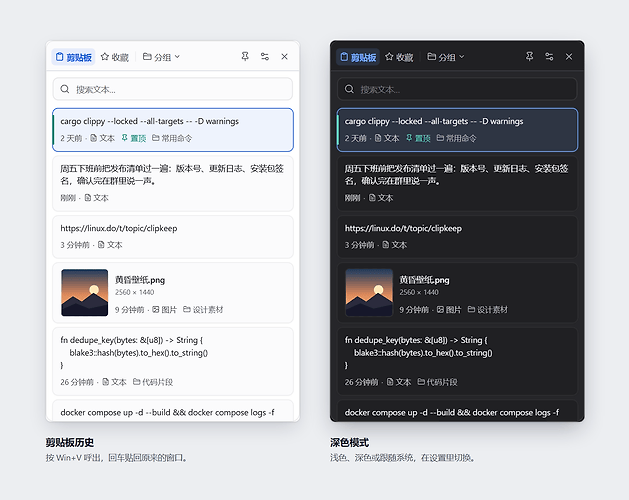The image size is (629, 500).
Task: Open 黄昏壁纸 thumbnail in dark window
Action: coord(369,293)
